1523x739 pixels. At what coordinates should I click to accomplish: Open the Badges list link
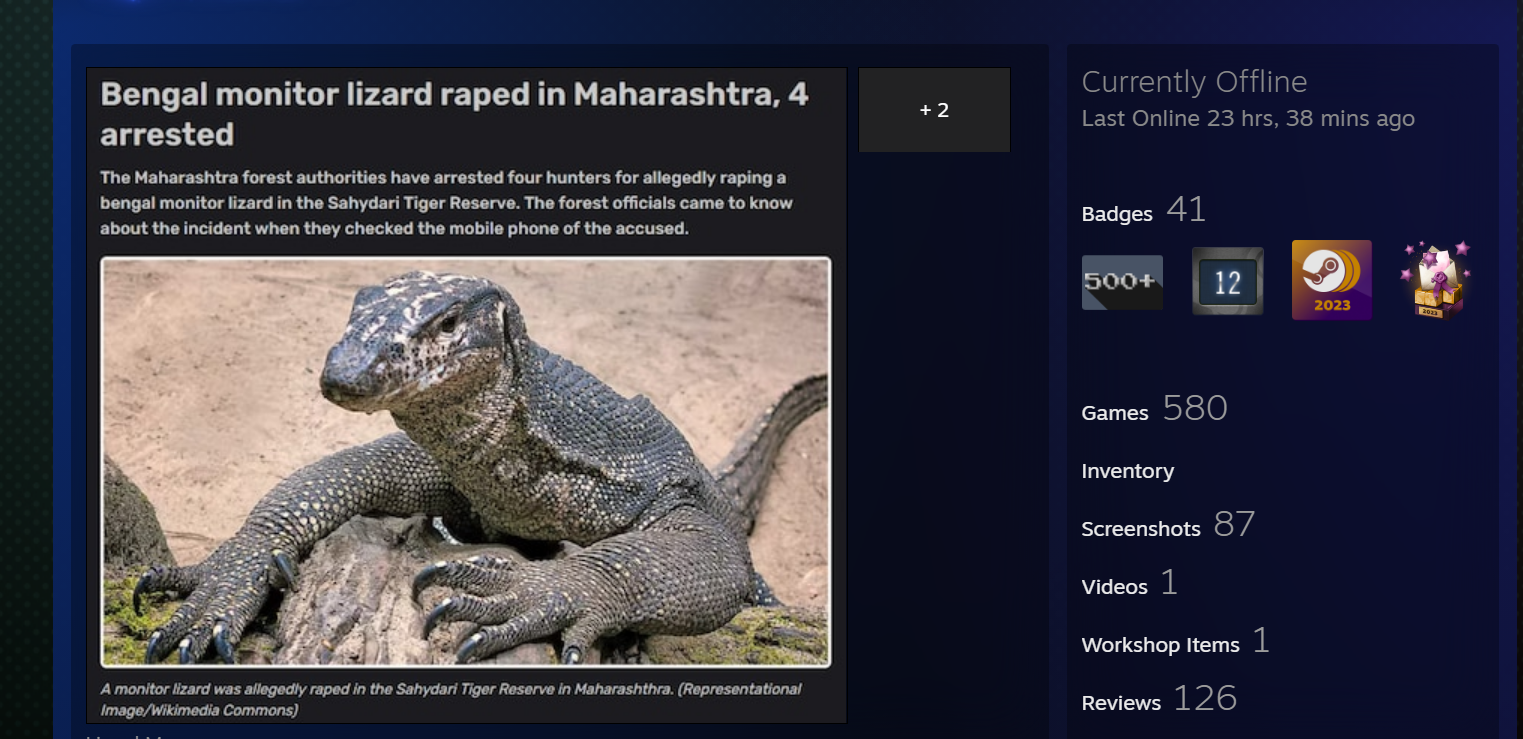(x=1117, y=214)
